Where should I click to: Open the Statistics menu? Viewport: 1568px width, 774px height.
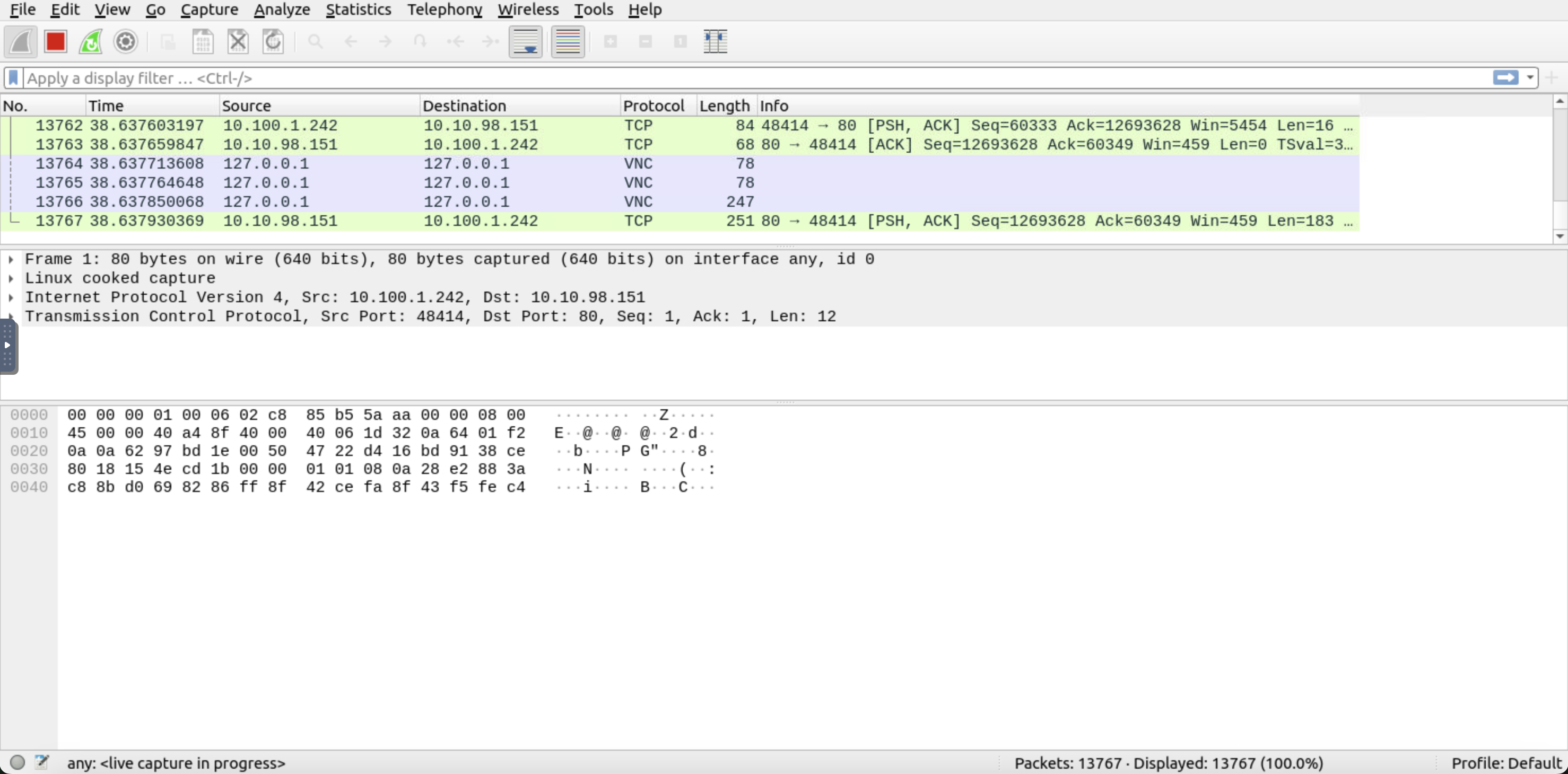coord(359,10)
